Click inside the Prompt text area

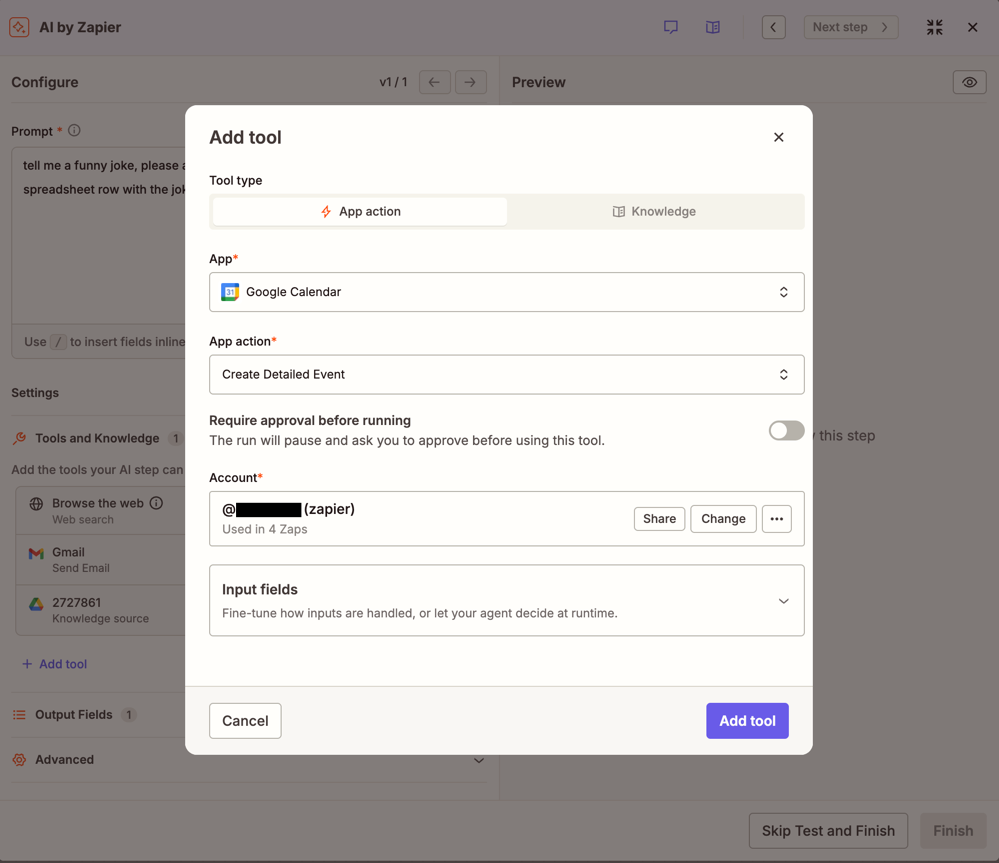click(x=99, y=236)
